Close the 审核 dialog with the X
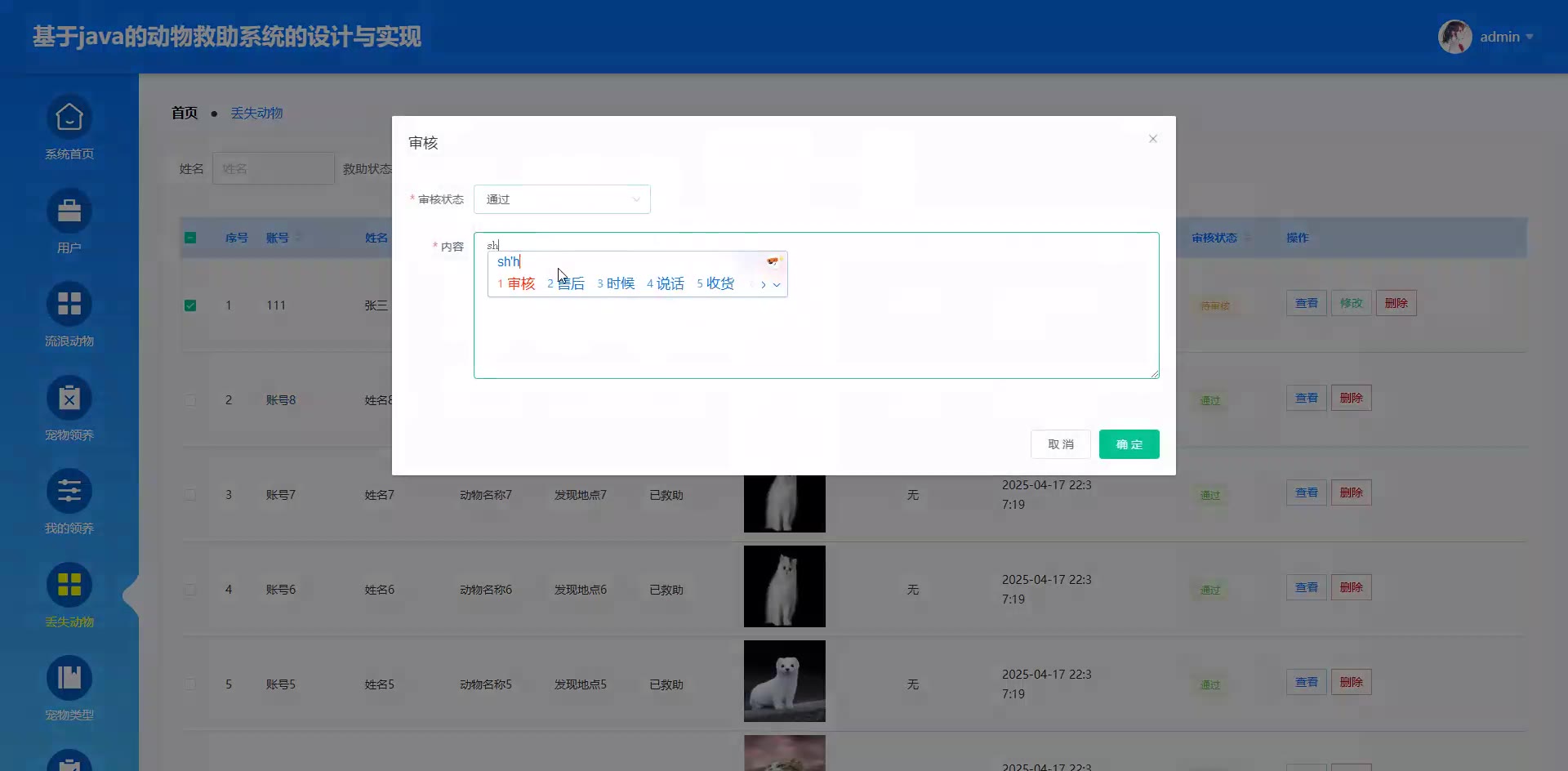Screen dimensions: 1568x771 point(1153,139)
